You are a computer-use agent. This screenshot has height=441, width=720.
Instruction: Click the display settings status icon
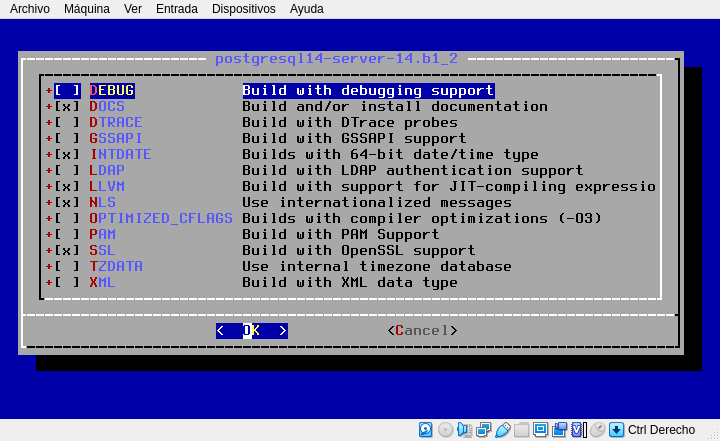pyautogui.click(x=540, y=430)
